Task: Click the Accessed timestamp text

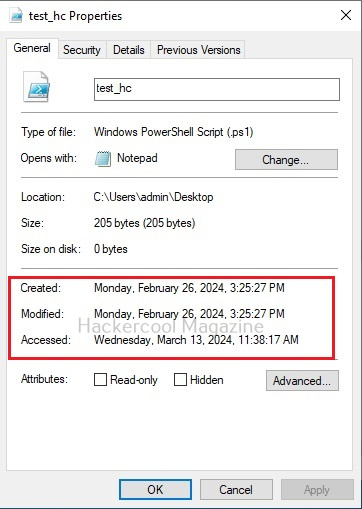Action: point(196,340)
